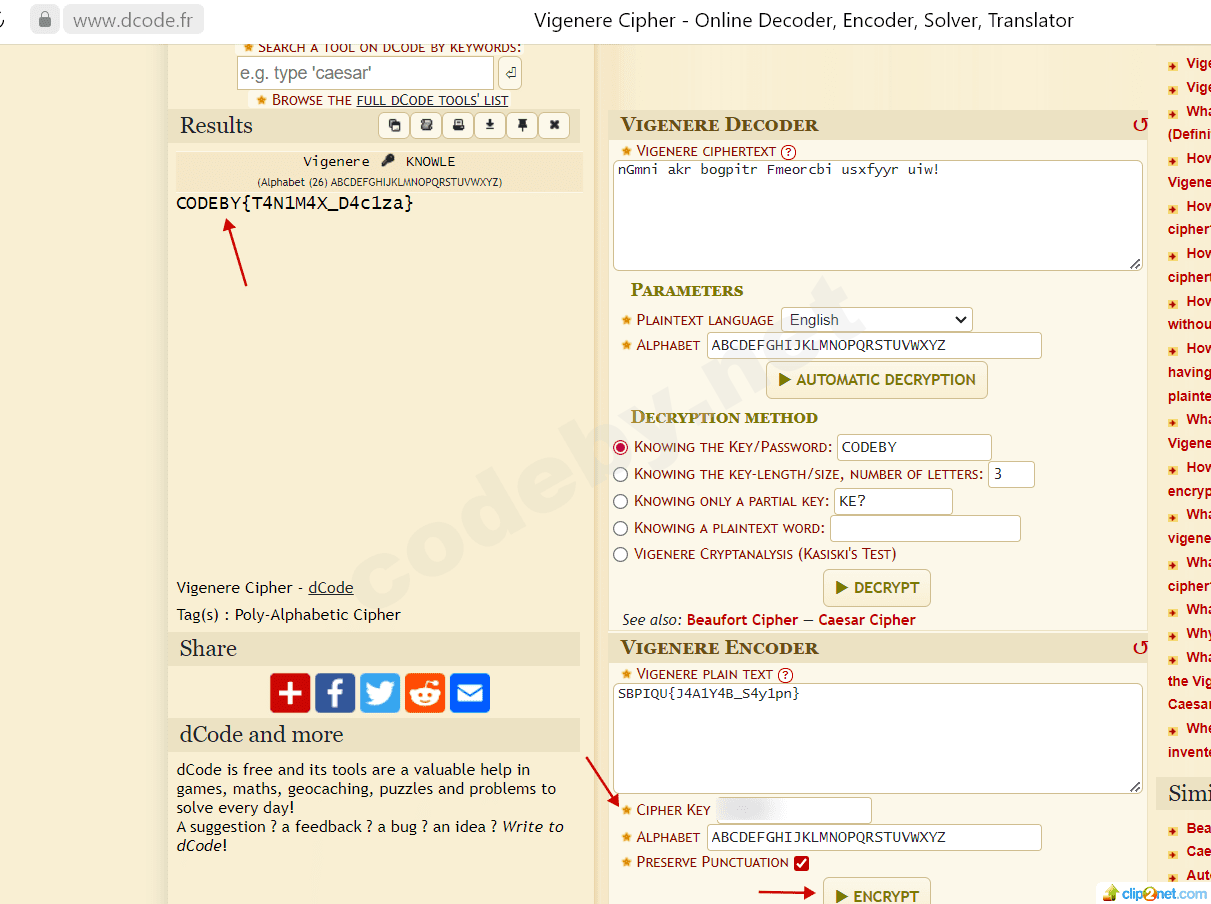
Task: Copy the results to clipboard
Action: point(394,126)
